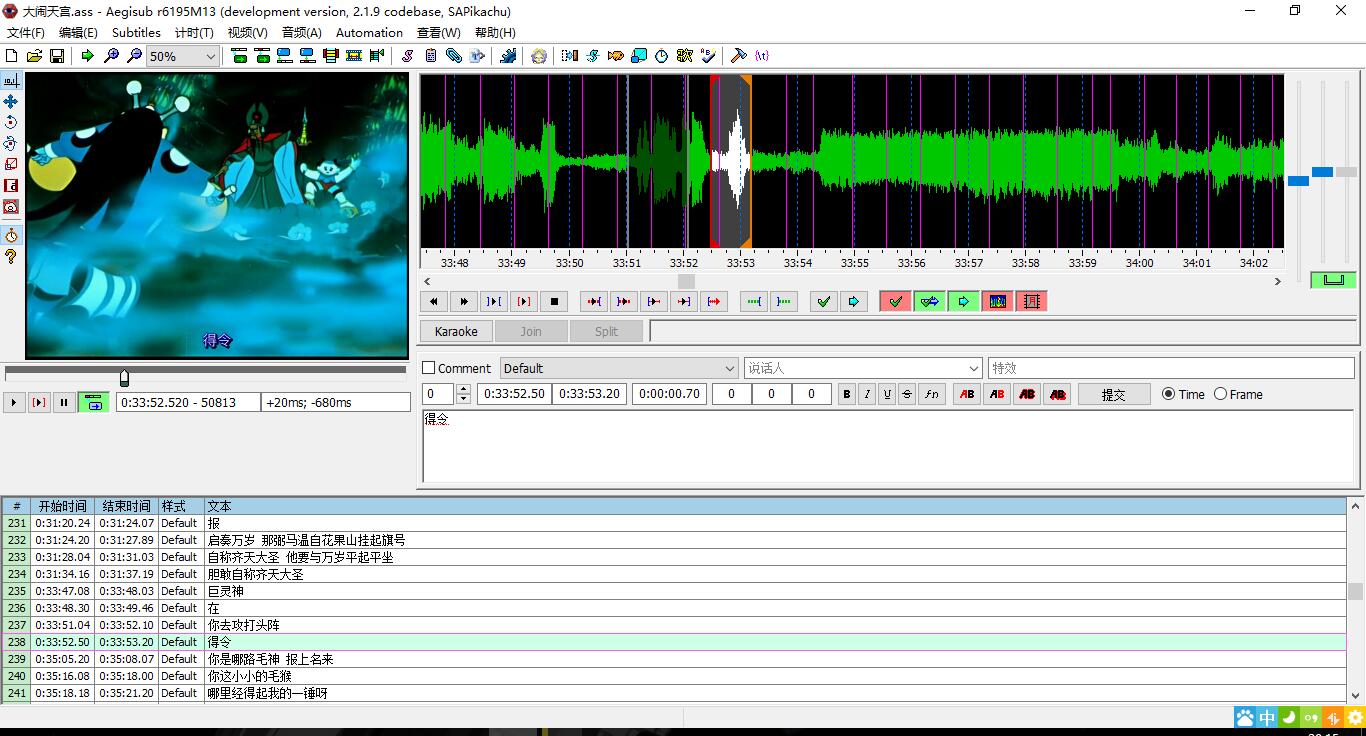The height and width of the screenshot is (736, 1366).
Task: Toggle underline with the U button
Action: pos(887,394)
